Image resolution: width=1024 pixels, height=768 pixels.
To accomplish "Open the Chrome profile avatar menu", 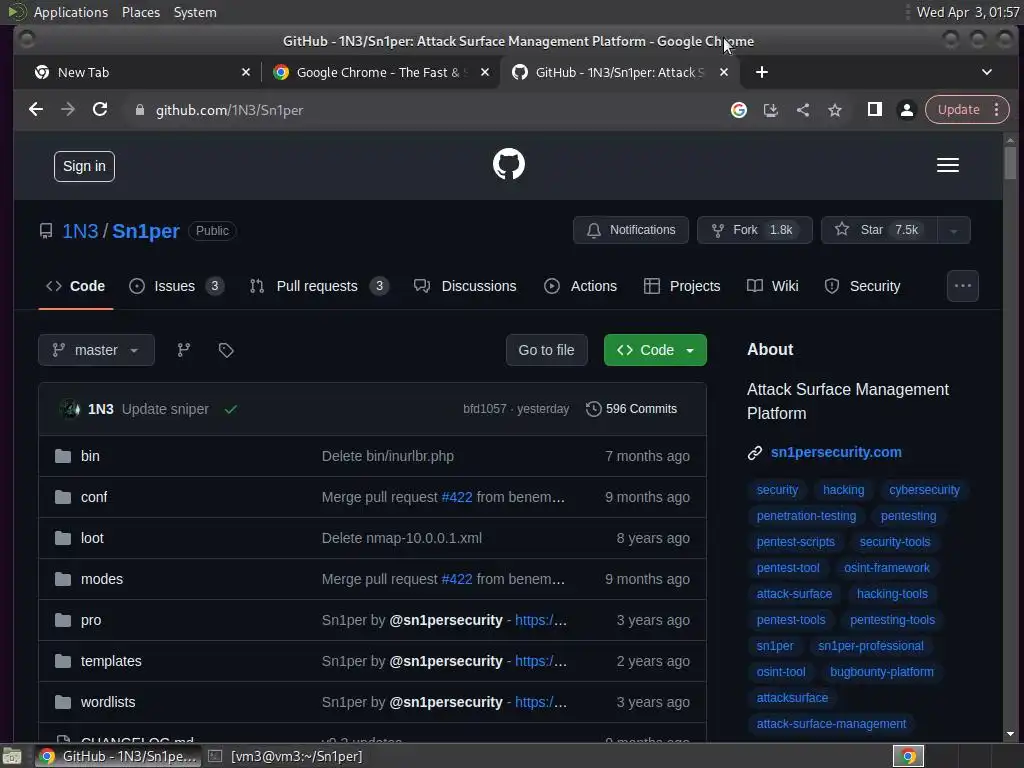I will click(906, 110).
